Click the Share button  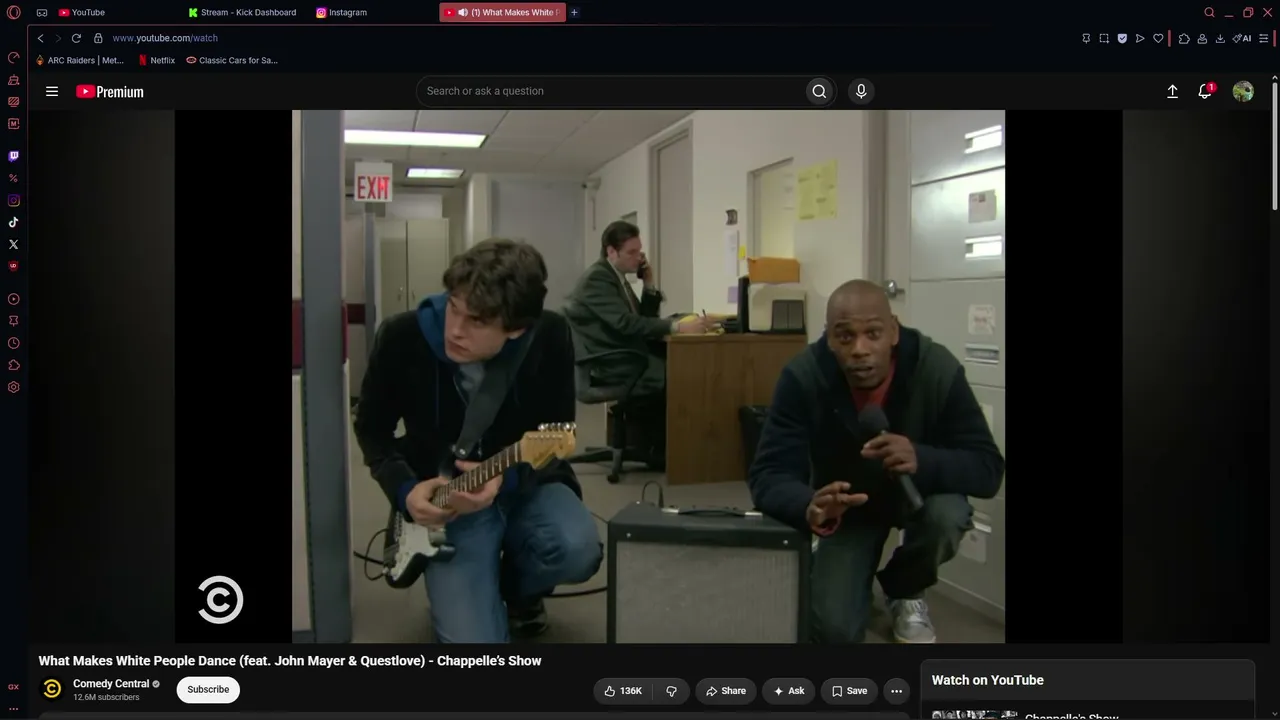coord(726,691)
